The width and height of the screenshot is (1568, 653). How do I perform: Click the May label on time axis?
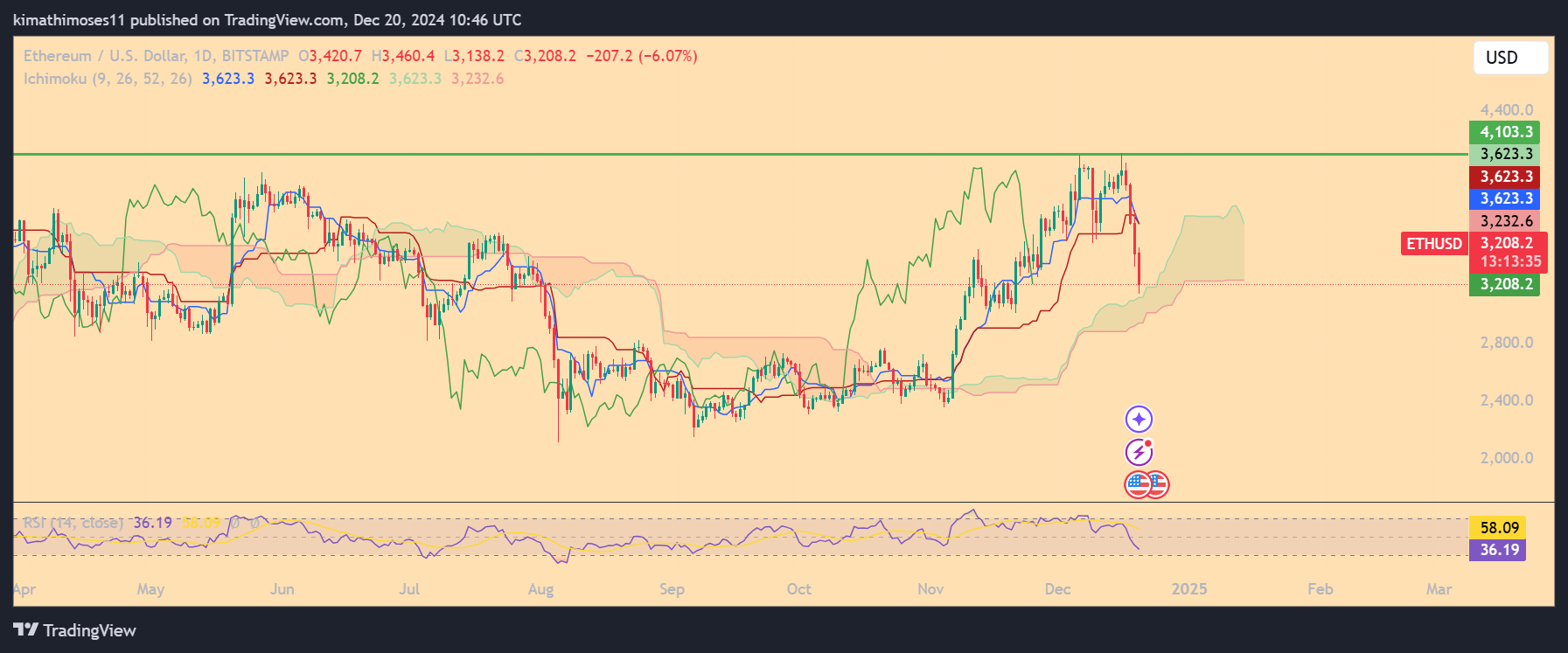coord(150,589)
